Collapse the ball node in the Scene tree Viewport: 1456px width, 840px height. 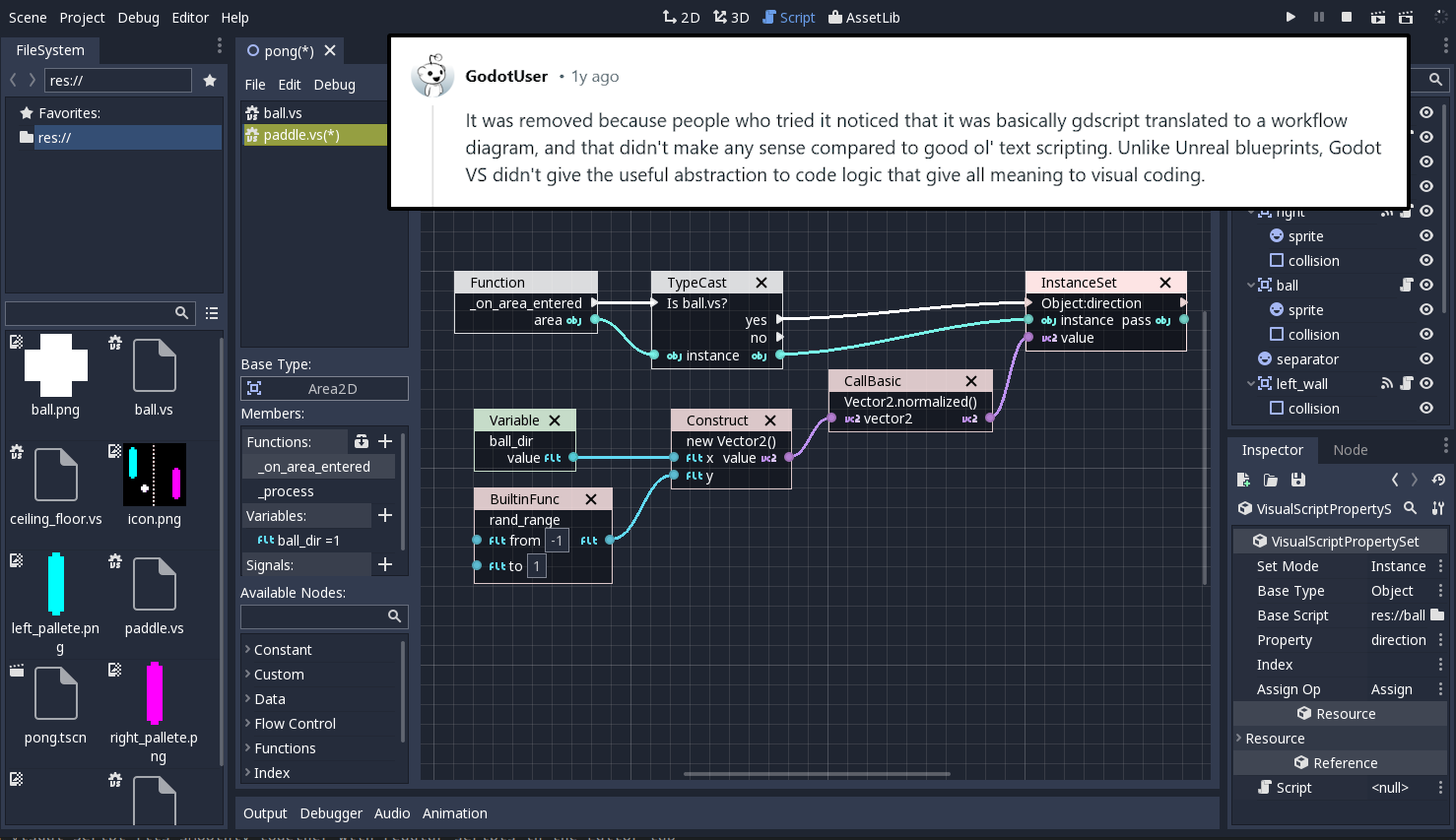point(1251,285)
